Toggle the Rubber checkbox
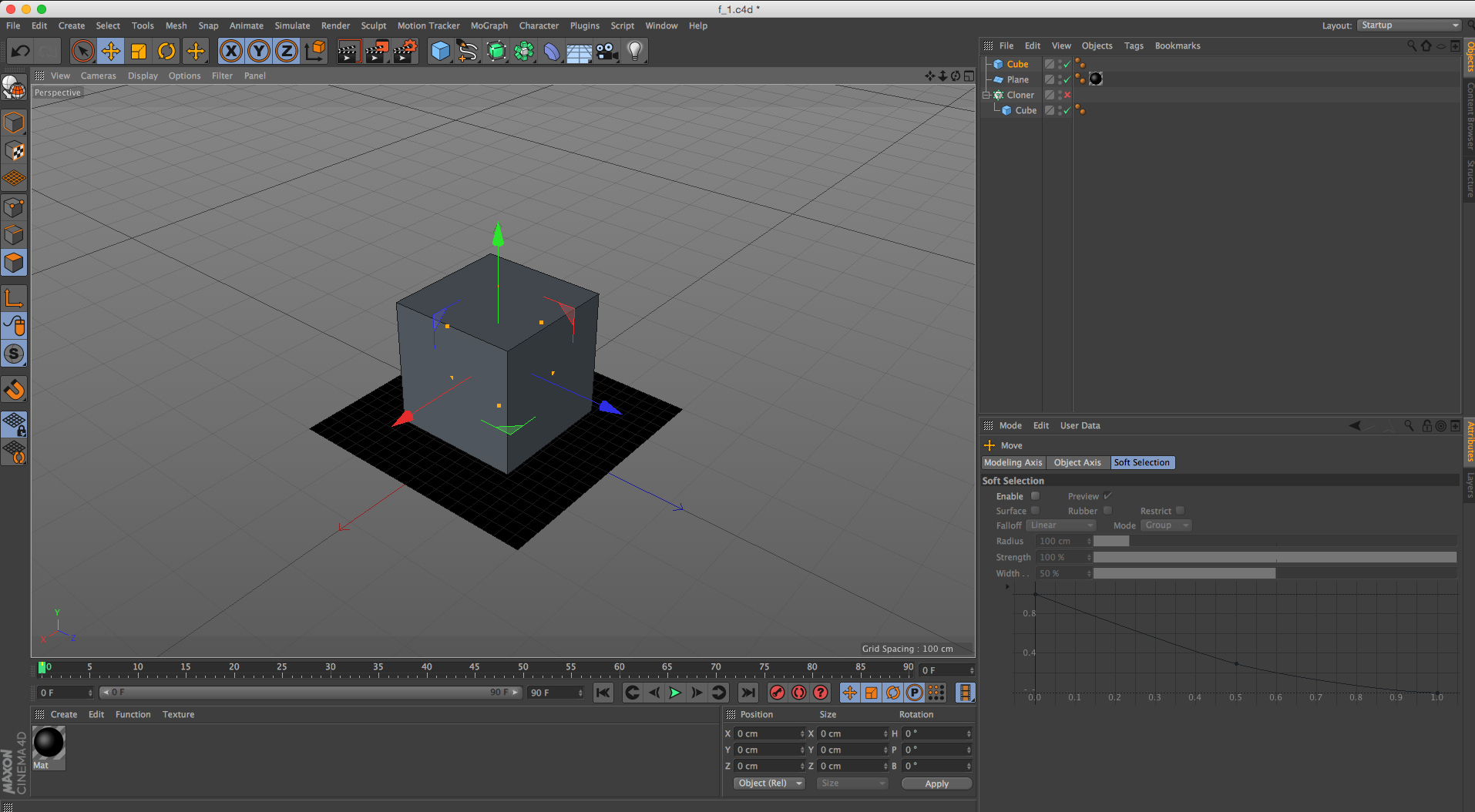1475x812 pixels. 1107,510
